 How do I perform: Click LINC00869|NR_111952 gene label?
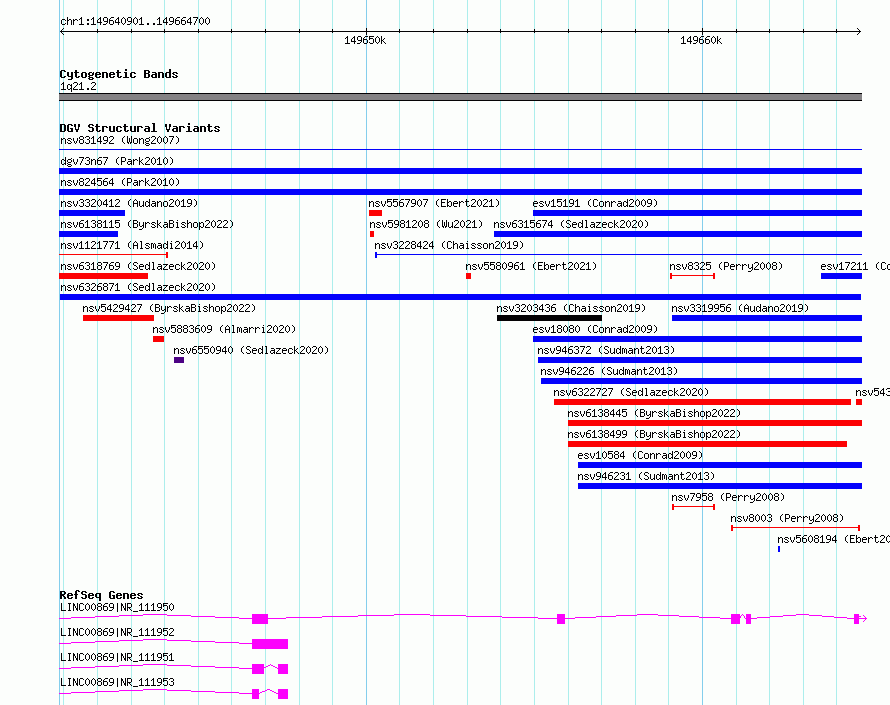click(117, 632)
